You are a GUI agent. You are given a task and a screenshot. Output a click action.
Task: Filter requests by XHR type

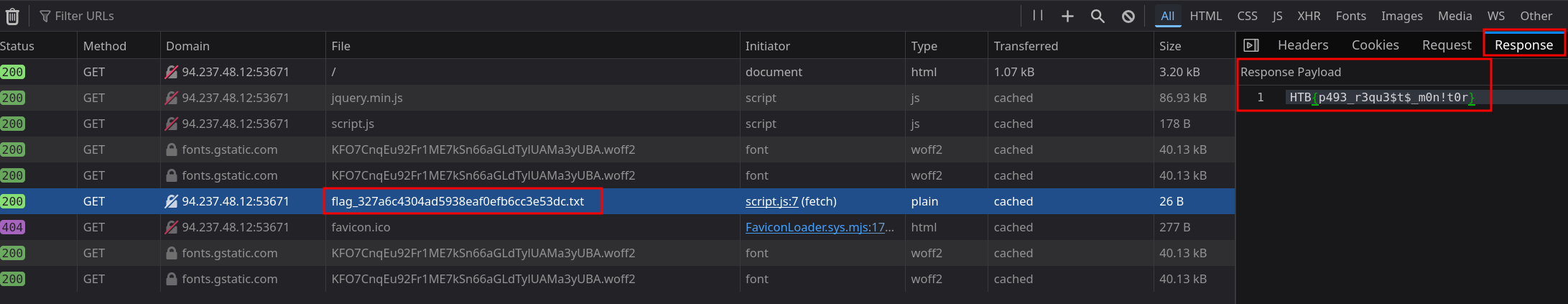point(1309,16)
